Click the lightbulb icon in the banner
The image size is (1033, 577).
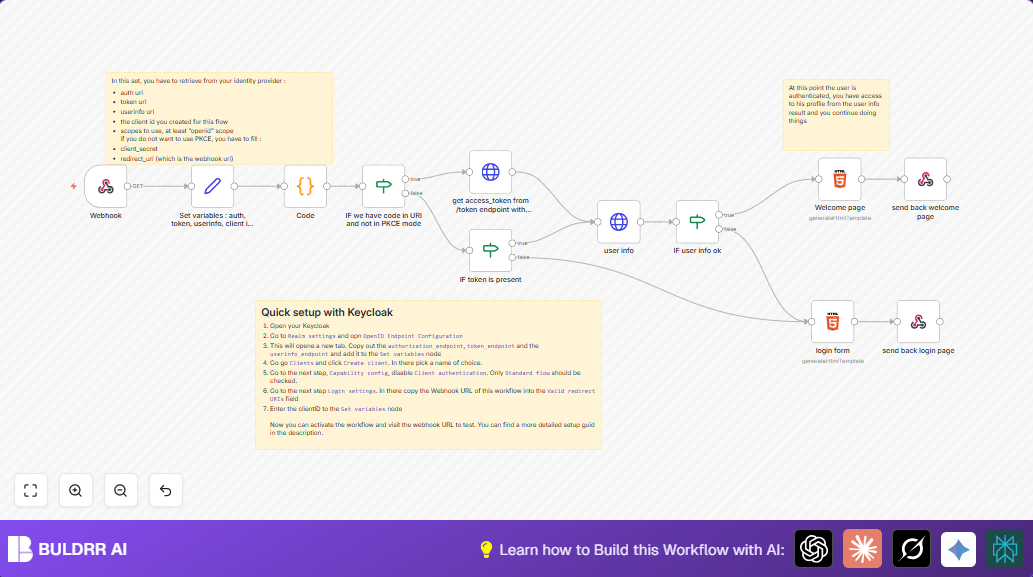click(486, 549)
